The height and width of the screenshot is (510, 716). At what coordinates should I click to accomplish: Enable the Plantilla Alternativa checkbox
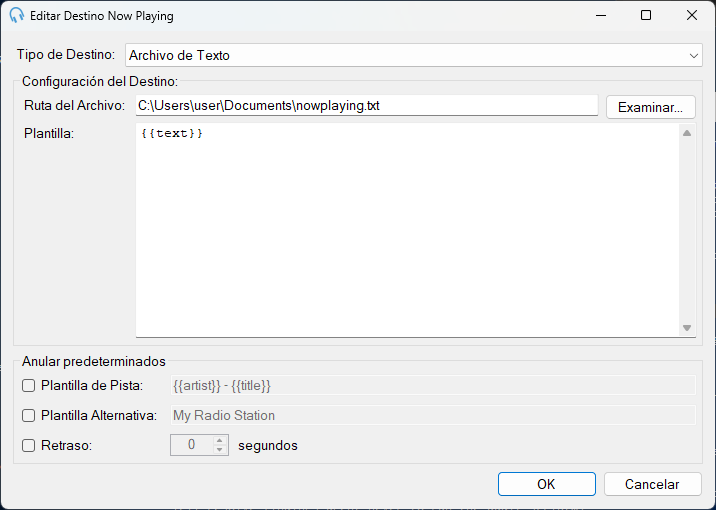tap(28, 415)
